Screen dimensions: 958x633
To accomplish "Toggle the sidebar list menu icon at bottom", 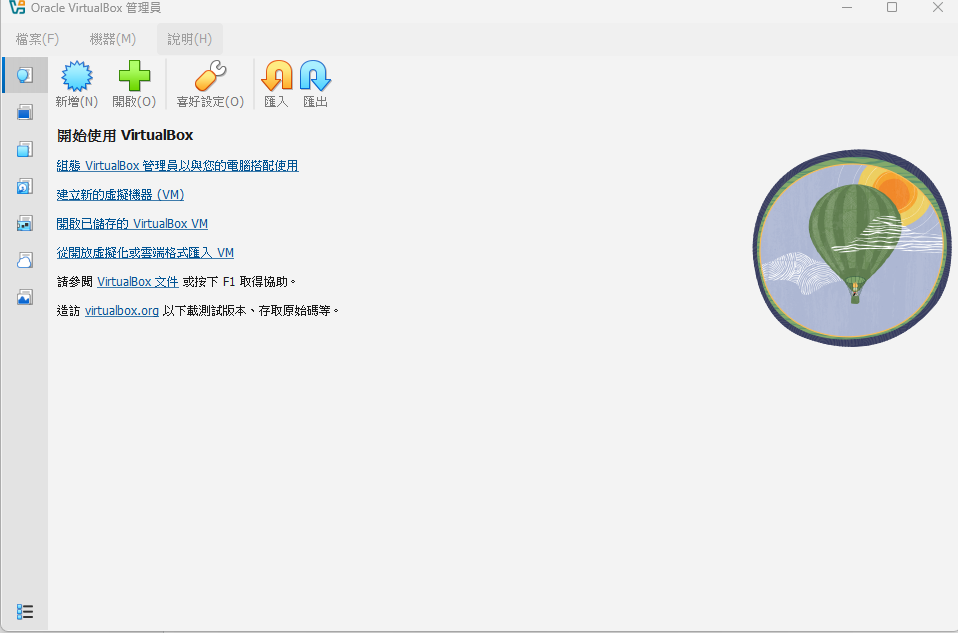I will point(24,612).
